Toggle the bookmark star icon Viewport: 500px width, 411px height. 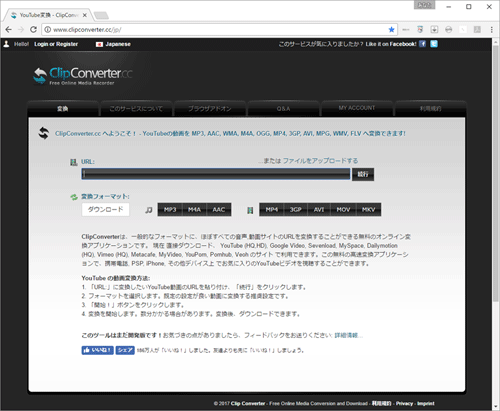[x=391, y=30]
